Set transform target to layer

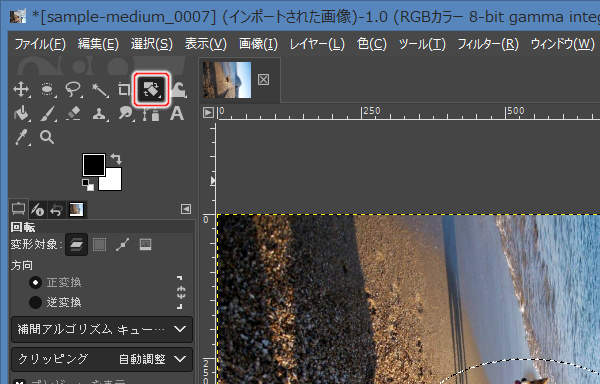point(77,244)
